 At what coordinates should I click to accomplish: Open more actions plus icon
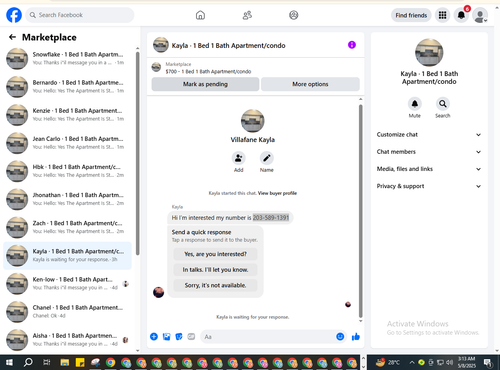[154, 337]
